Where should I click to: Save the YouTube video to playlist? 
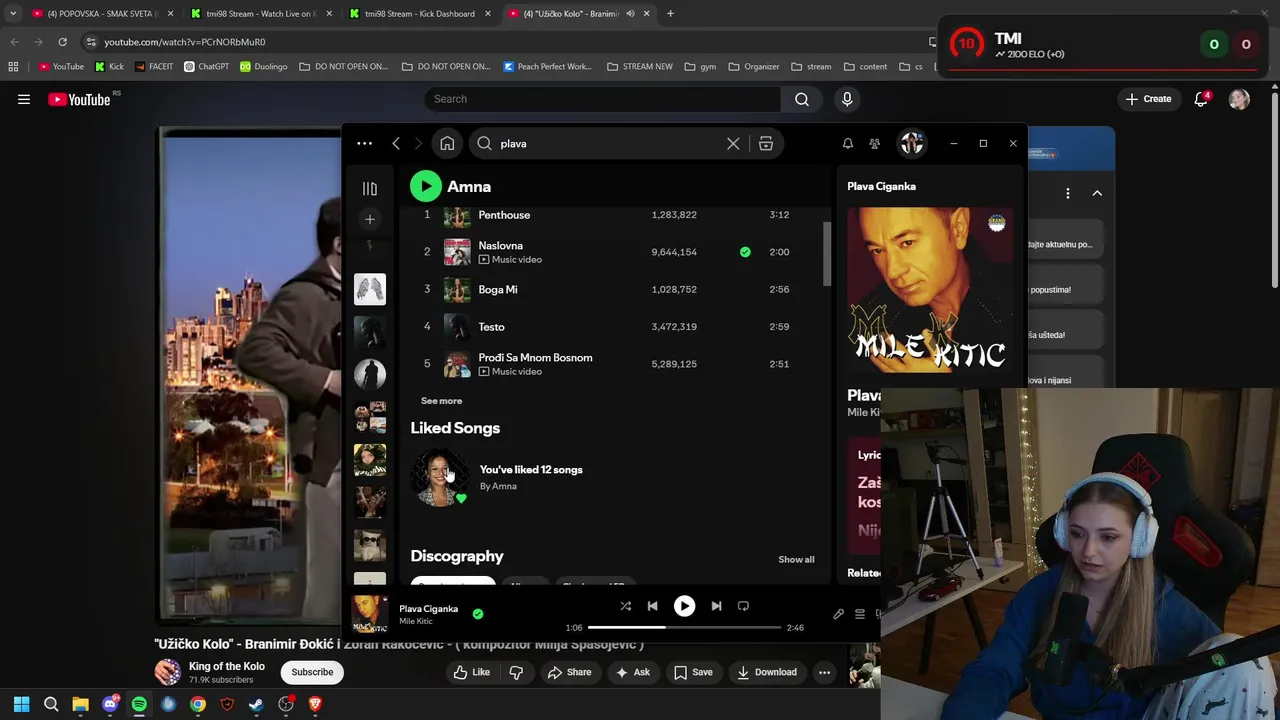(692, 672)
